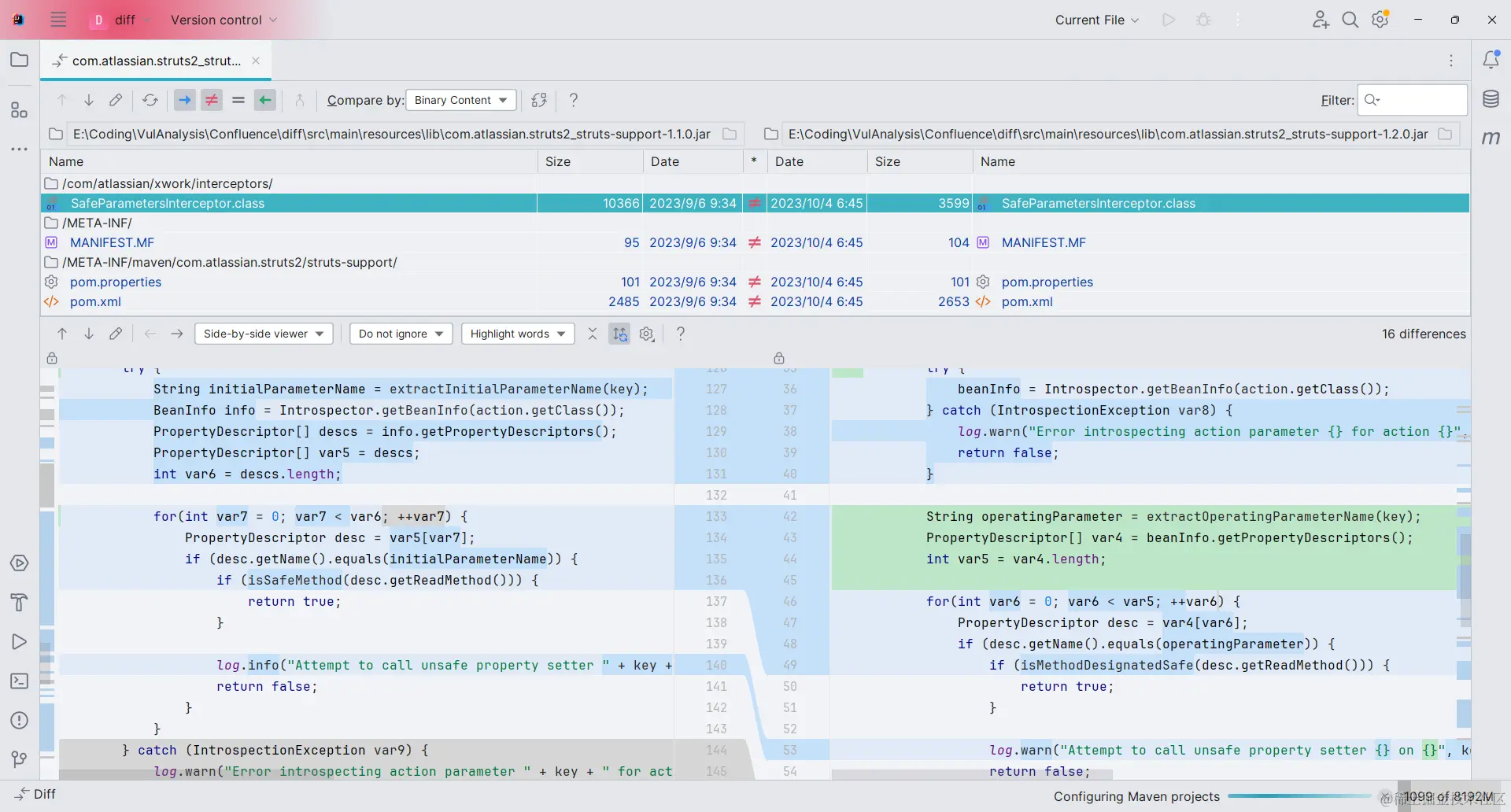The width and height of the screenshot is (1511, 812).
Task: Open the Do not ignore dropdown
Action: click(401, 334)
